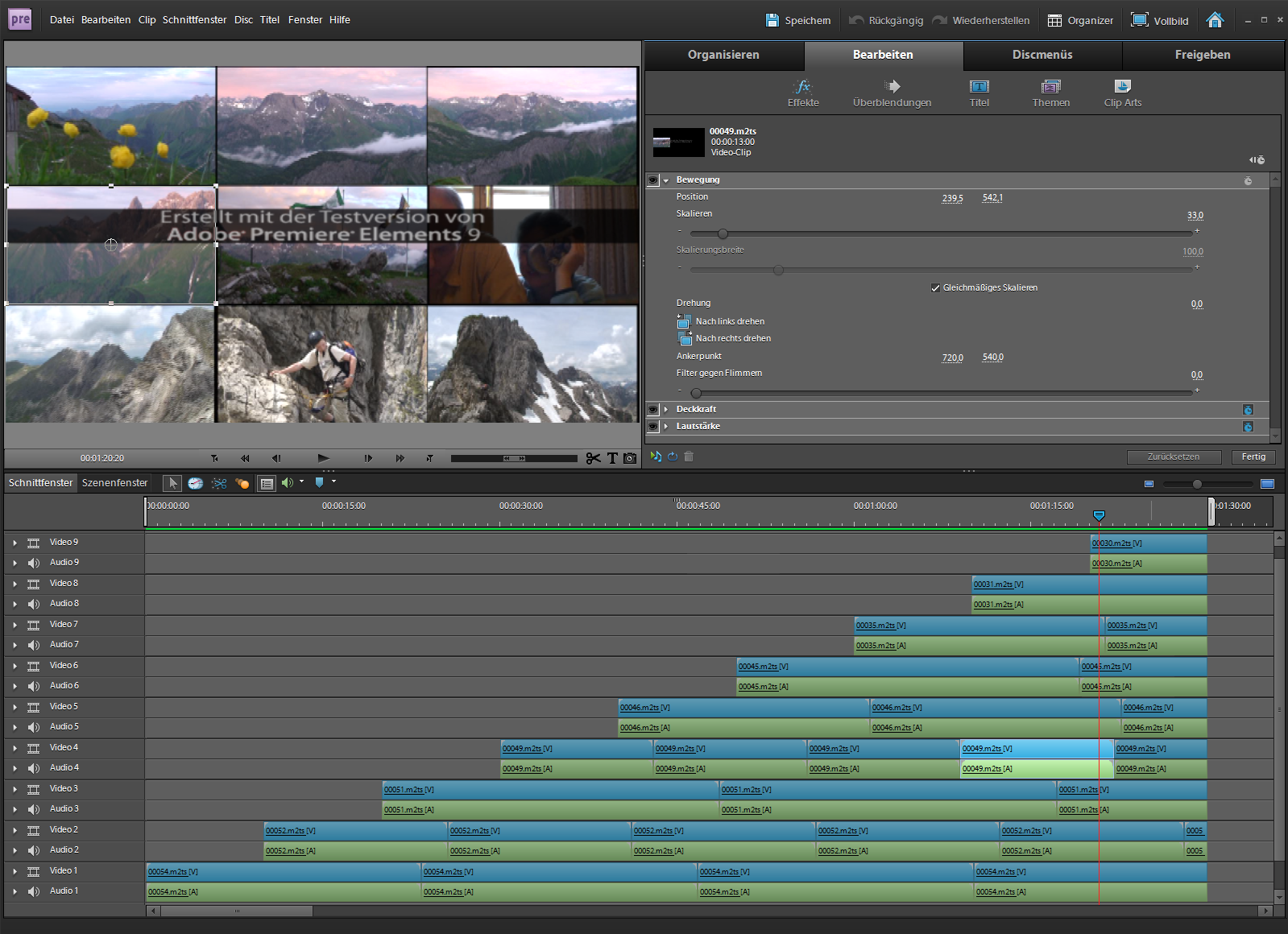Click the play audio preview icon below effects
The width and height of the screenshot is (1288, 934).
click(656, 457)
